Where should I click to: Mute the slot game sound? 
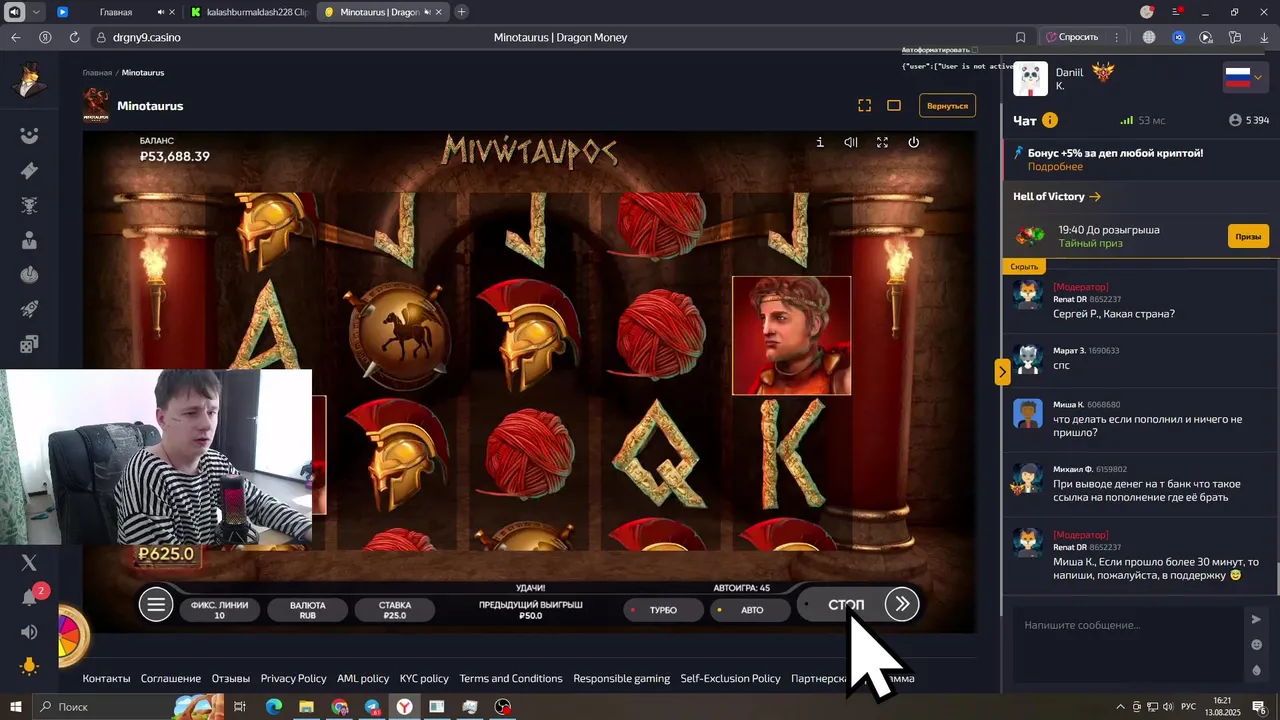coord(851,142)
